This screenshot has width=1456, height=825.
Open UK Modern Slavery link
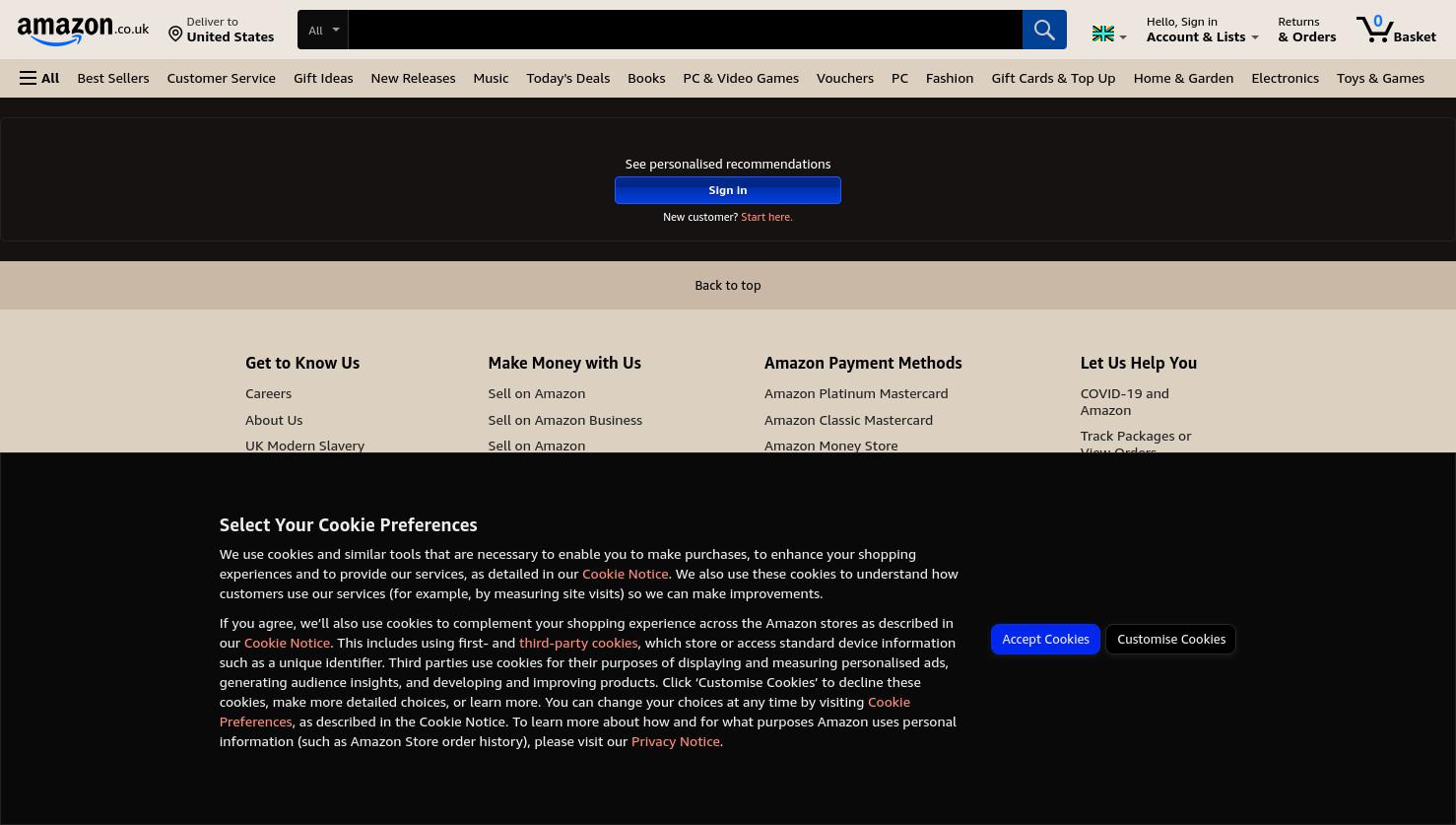[x=304, y=446]
